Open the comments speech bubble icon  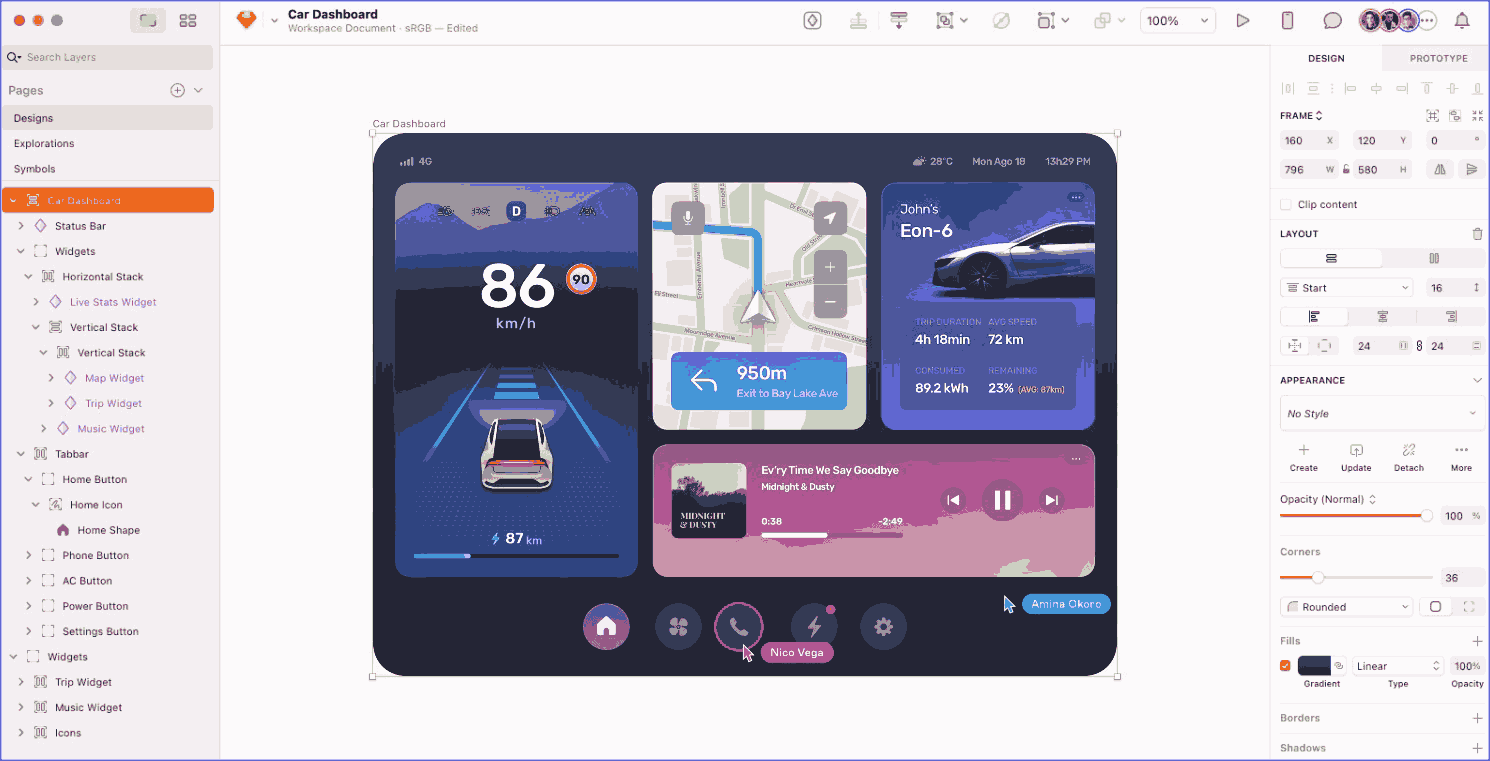pyautogui.click(x=1332, y=20)
